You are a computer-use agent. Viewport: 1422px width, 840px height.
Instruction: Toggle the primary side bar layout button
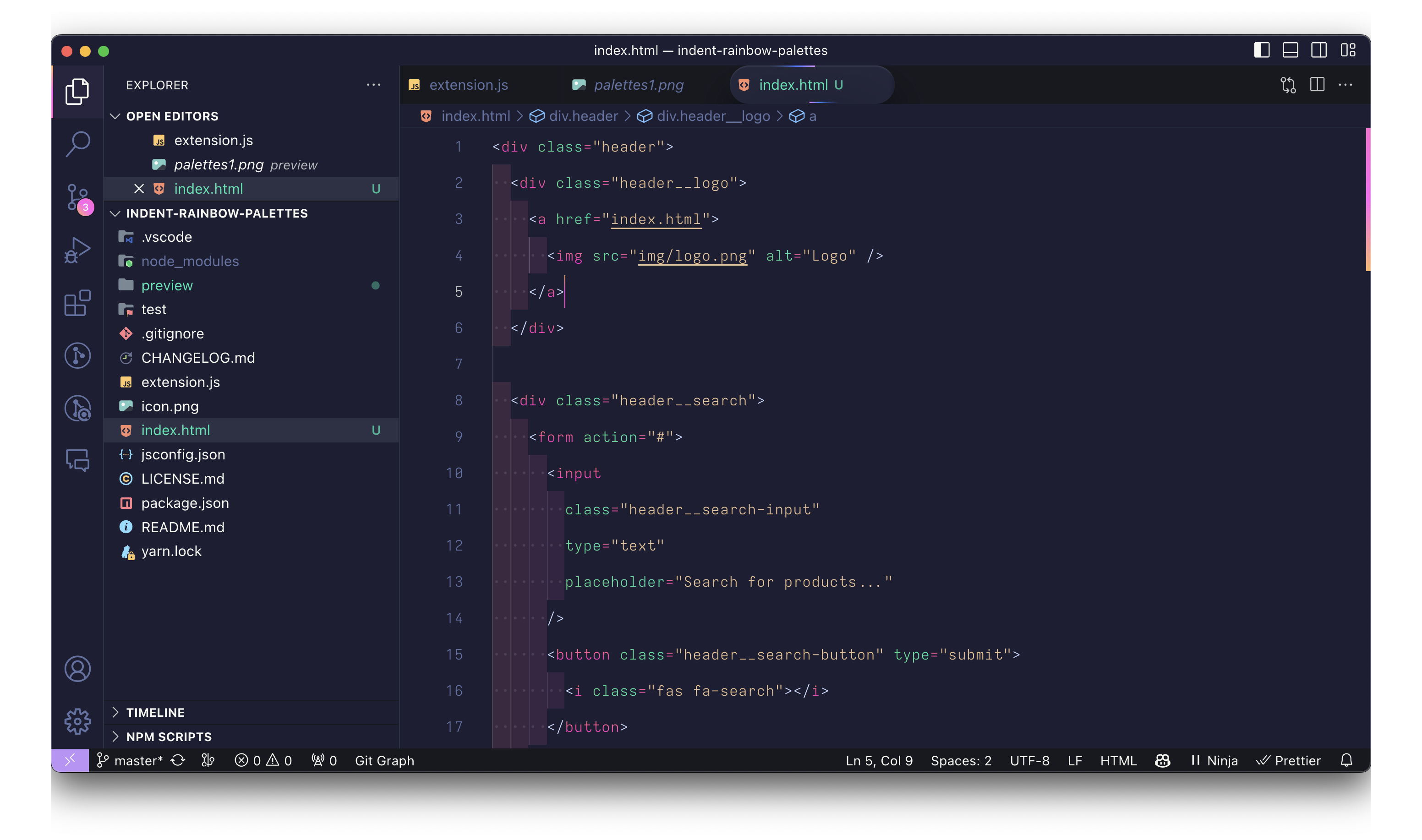coord(1261,50)
